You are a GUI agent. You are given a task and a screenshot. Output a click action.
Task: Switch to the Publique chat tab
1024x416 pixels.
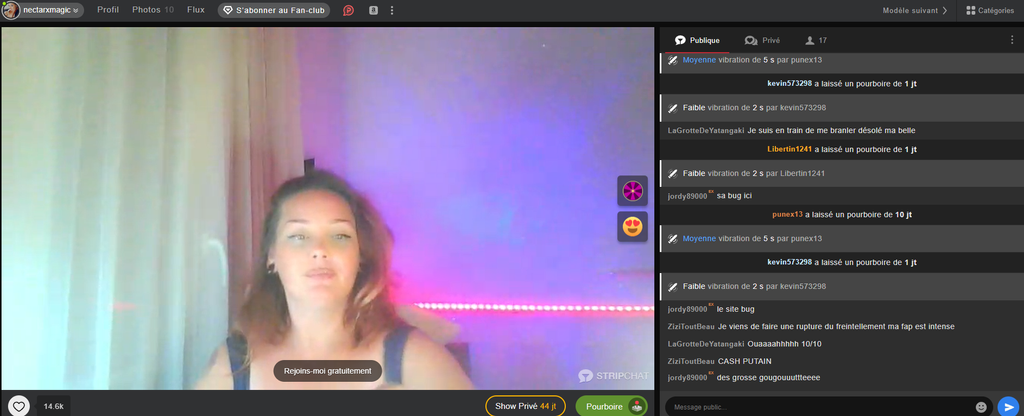(697, 40)
